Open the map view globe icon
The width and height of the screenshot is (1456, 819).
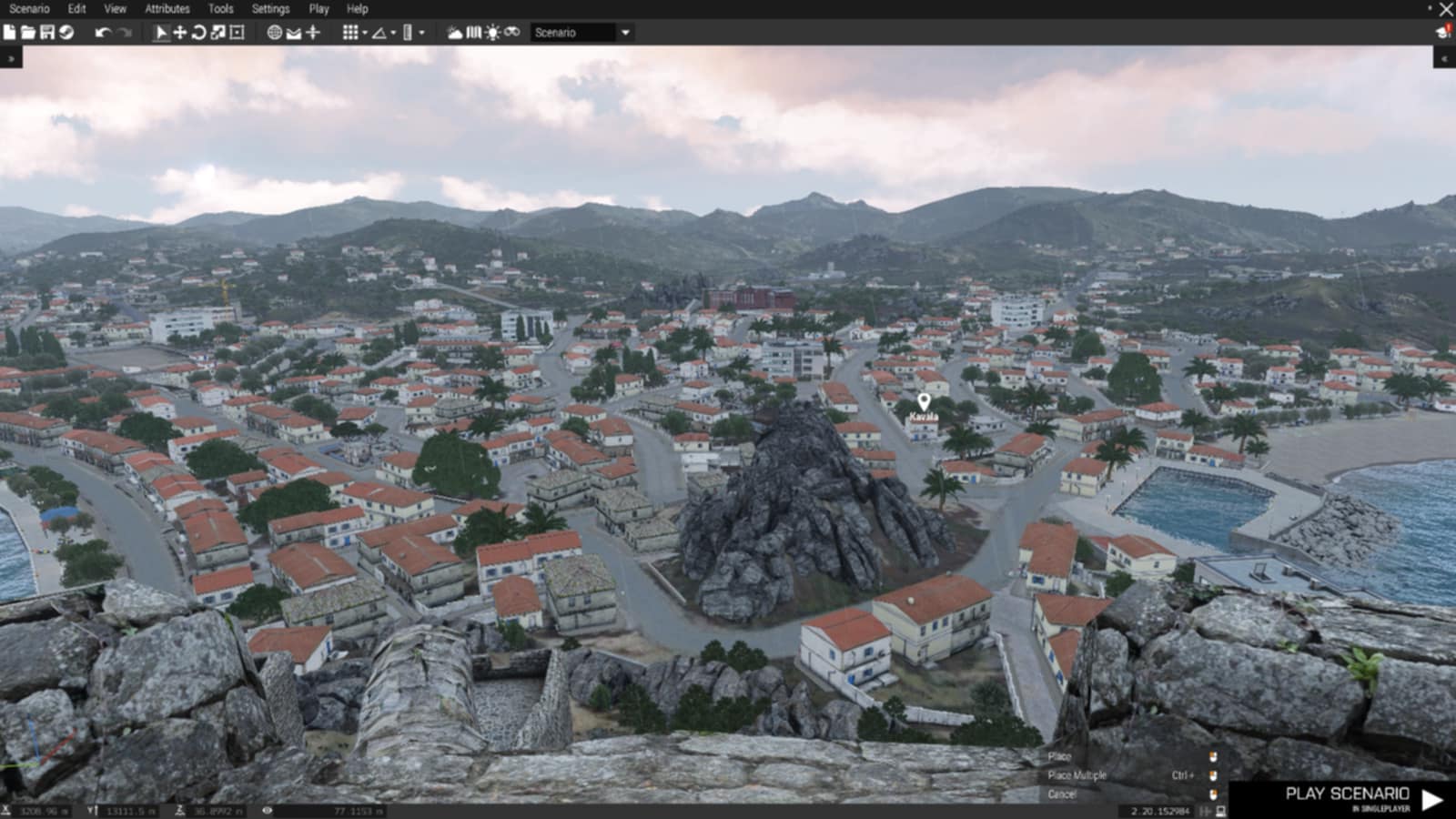274,33
